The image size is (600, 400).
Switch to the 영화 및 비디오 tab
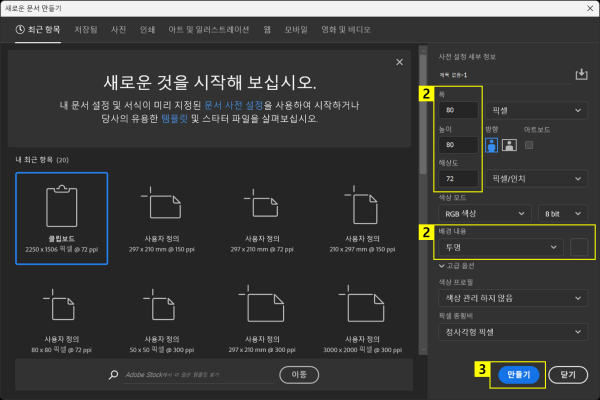coord(346,29)
